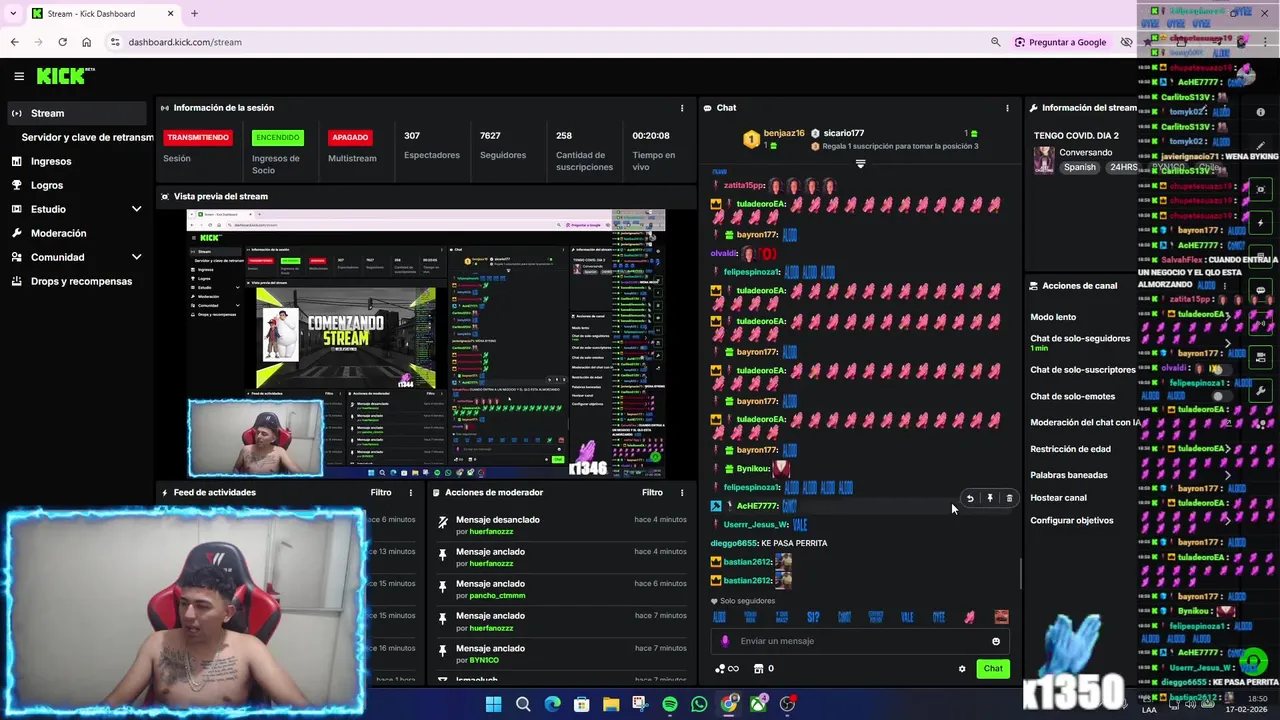Pin AcHE7777's hovered chat message
Screen dimensions: 1280x720
(x=990, y=498)
